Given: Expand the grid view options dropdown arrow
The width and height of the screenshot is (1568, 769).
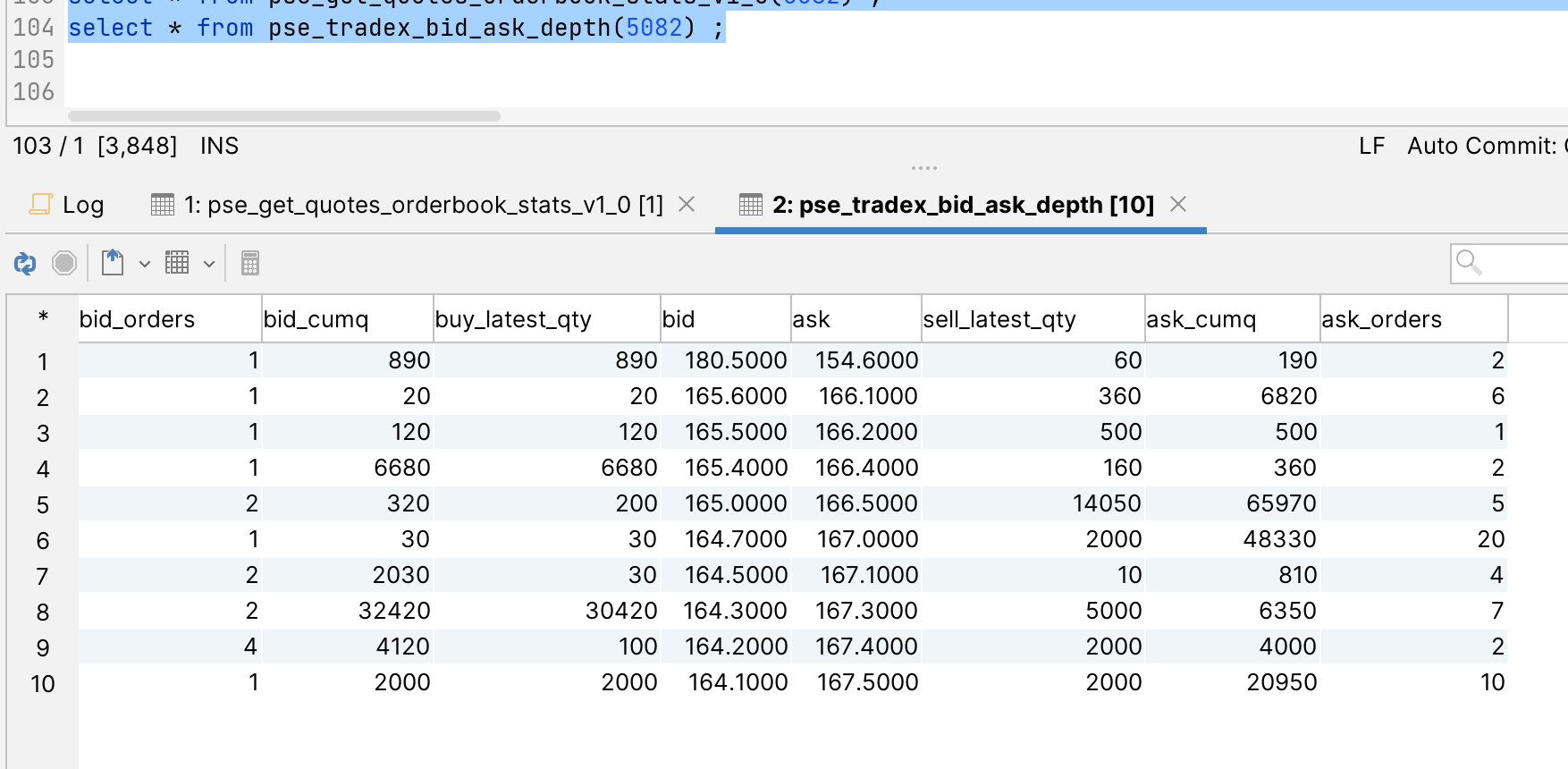Looking at the screenshot, I should (x=208, y=264).
